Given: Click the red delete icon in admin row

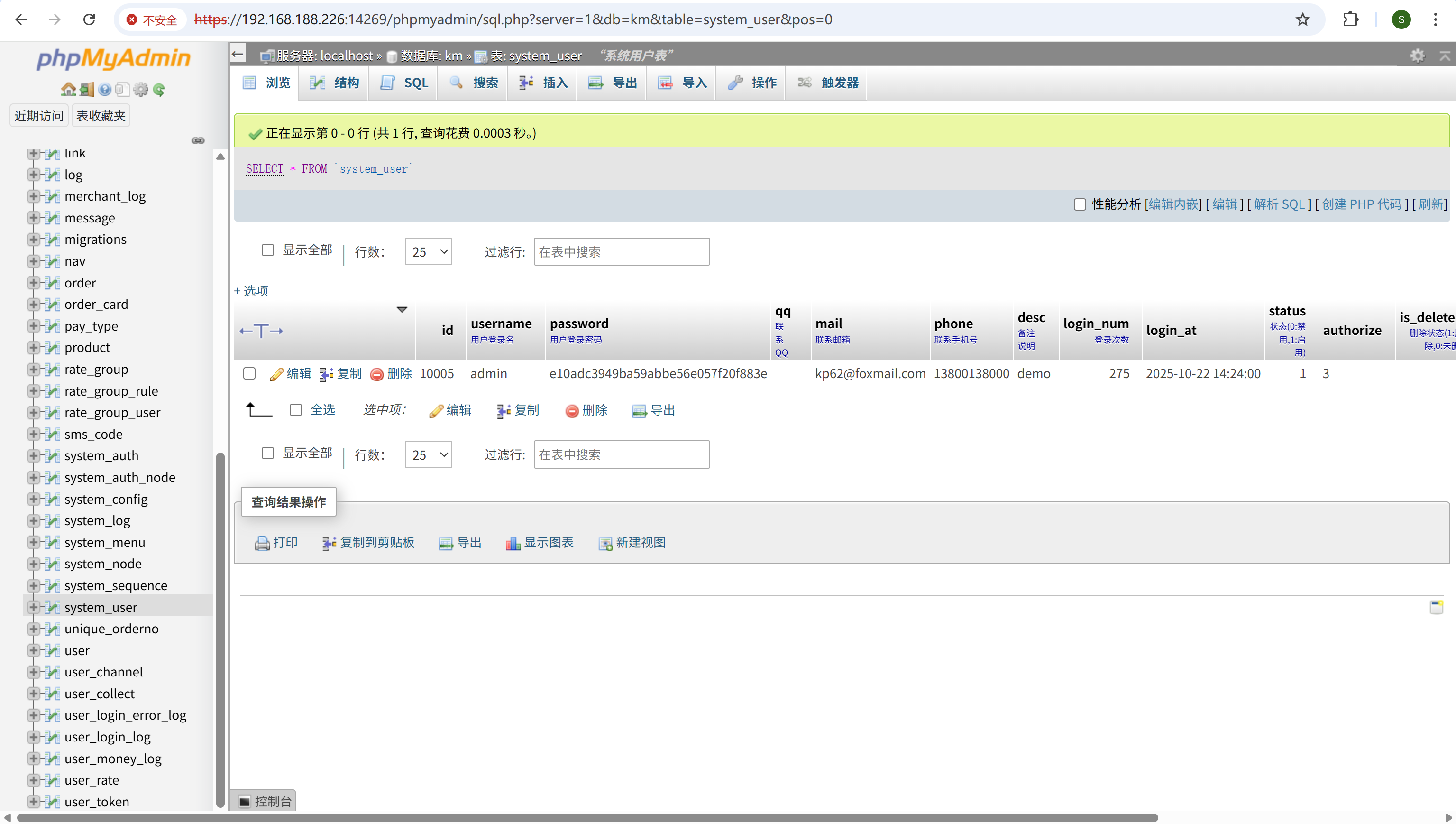Looking at the screenshot, I should 377,374.
